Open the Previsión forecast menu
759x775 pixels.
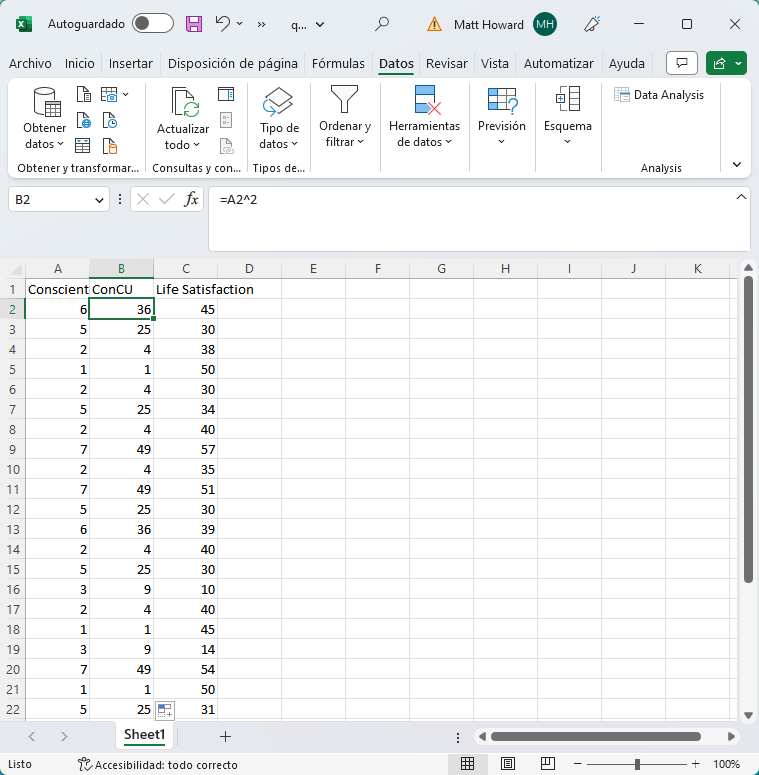pos(501,118)
